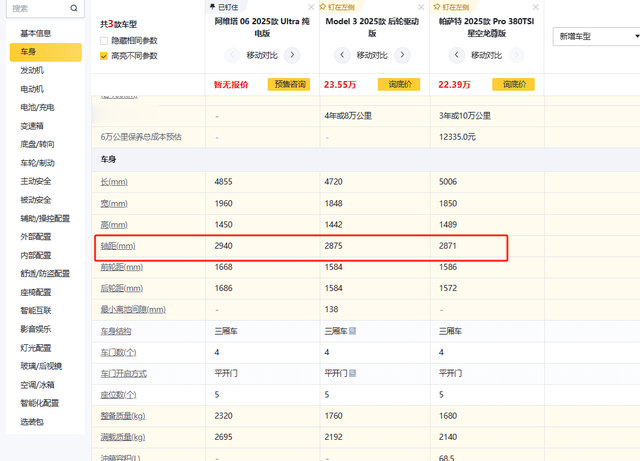This screenshot has width=640, height=461.
Task: Open 影音娱乐 section
Action: pos(36,329)
